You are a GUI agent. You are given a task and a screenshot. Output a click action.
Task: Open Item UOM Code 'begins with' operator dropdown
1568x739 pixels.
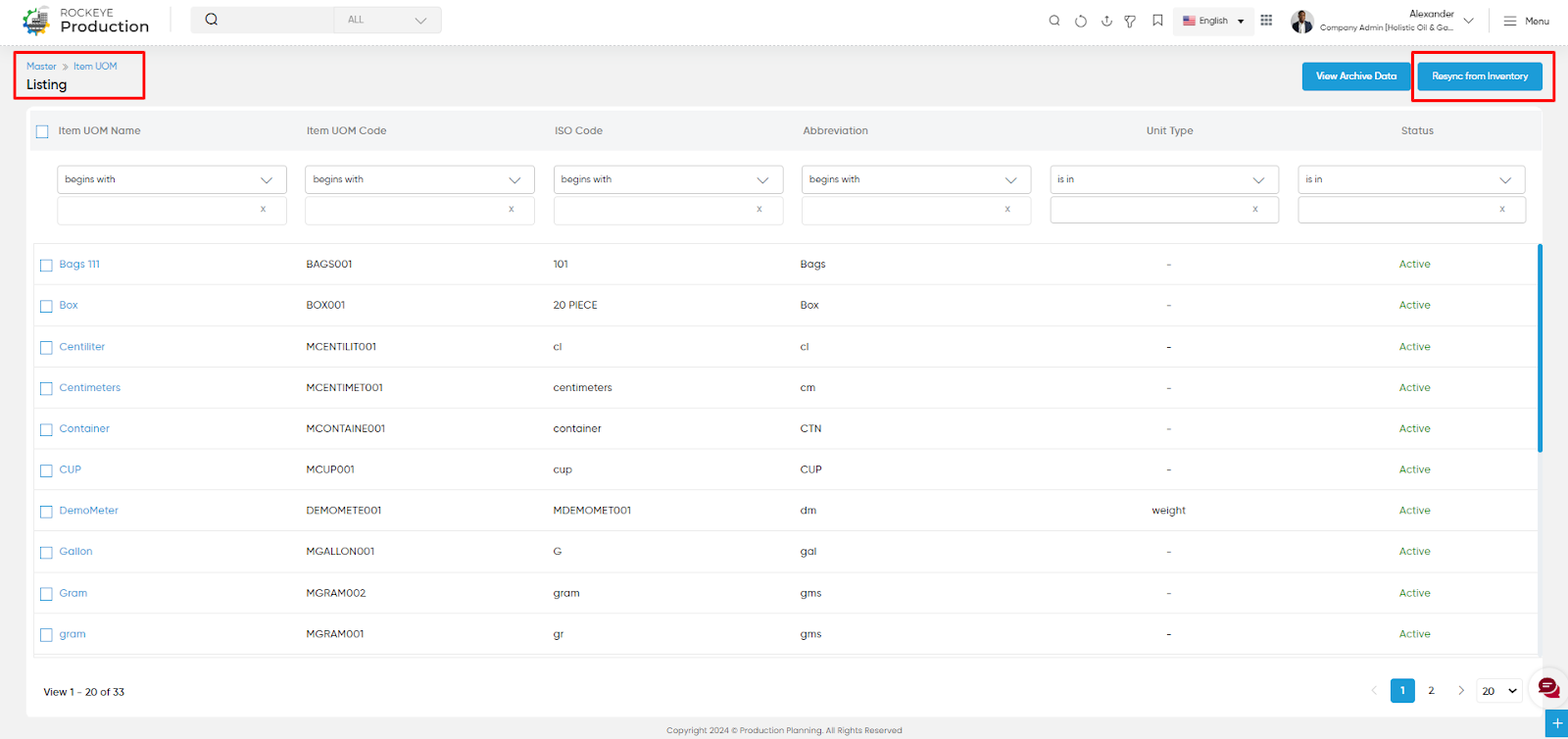[419, 179]
